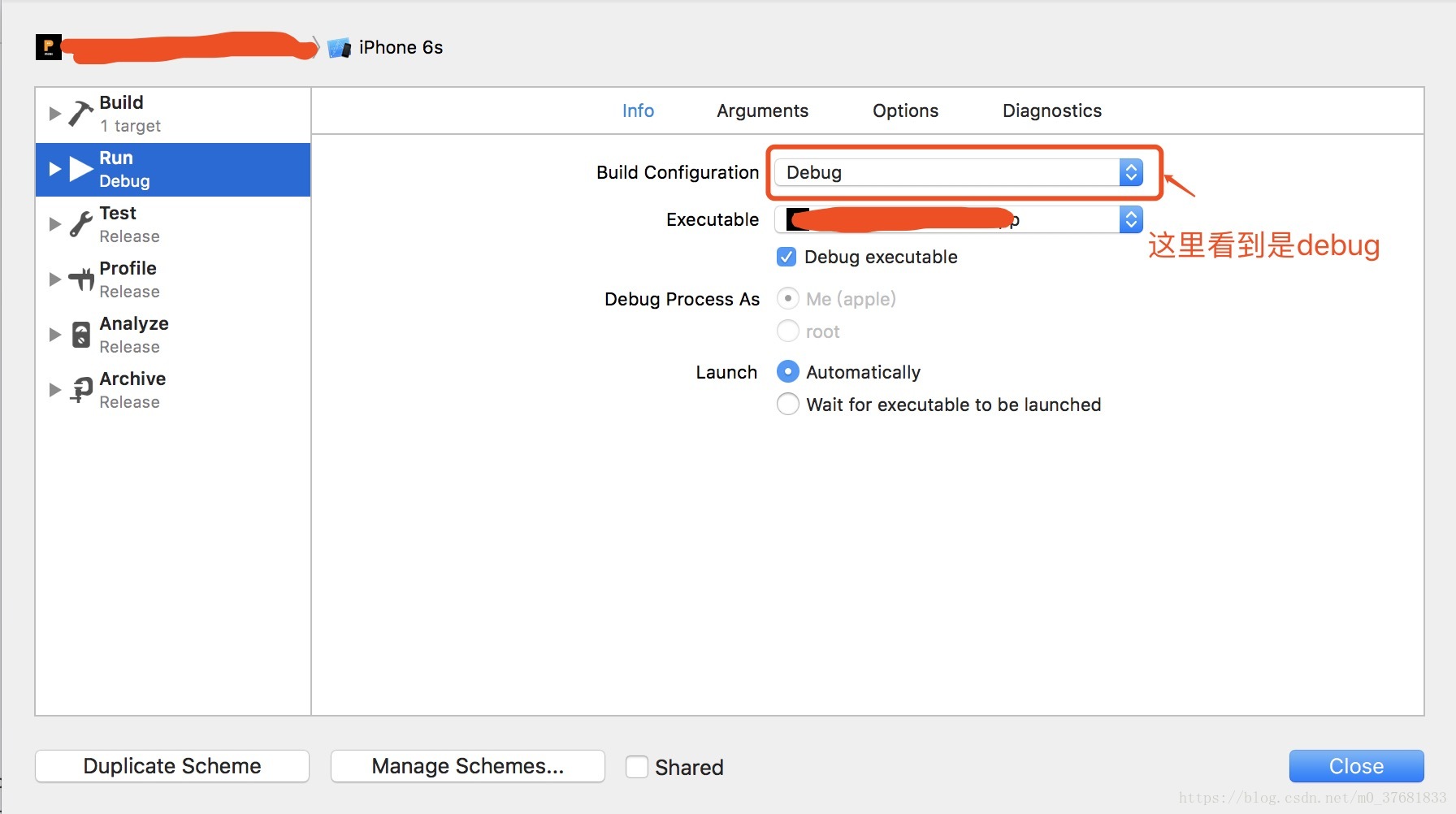
Task: Switch to the Info tab
Action: (x=638, y=110)
